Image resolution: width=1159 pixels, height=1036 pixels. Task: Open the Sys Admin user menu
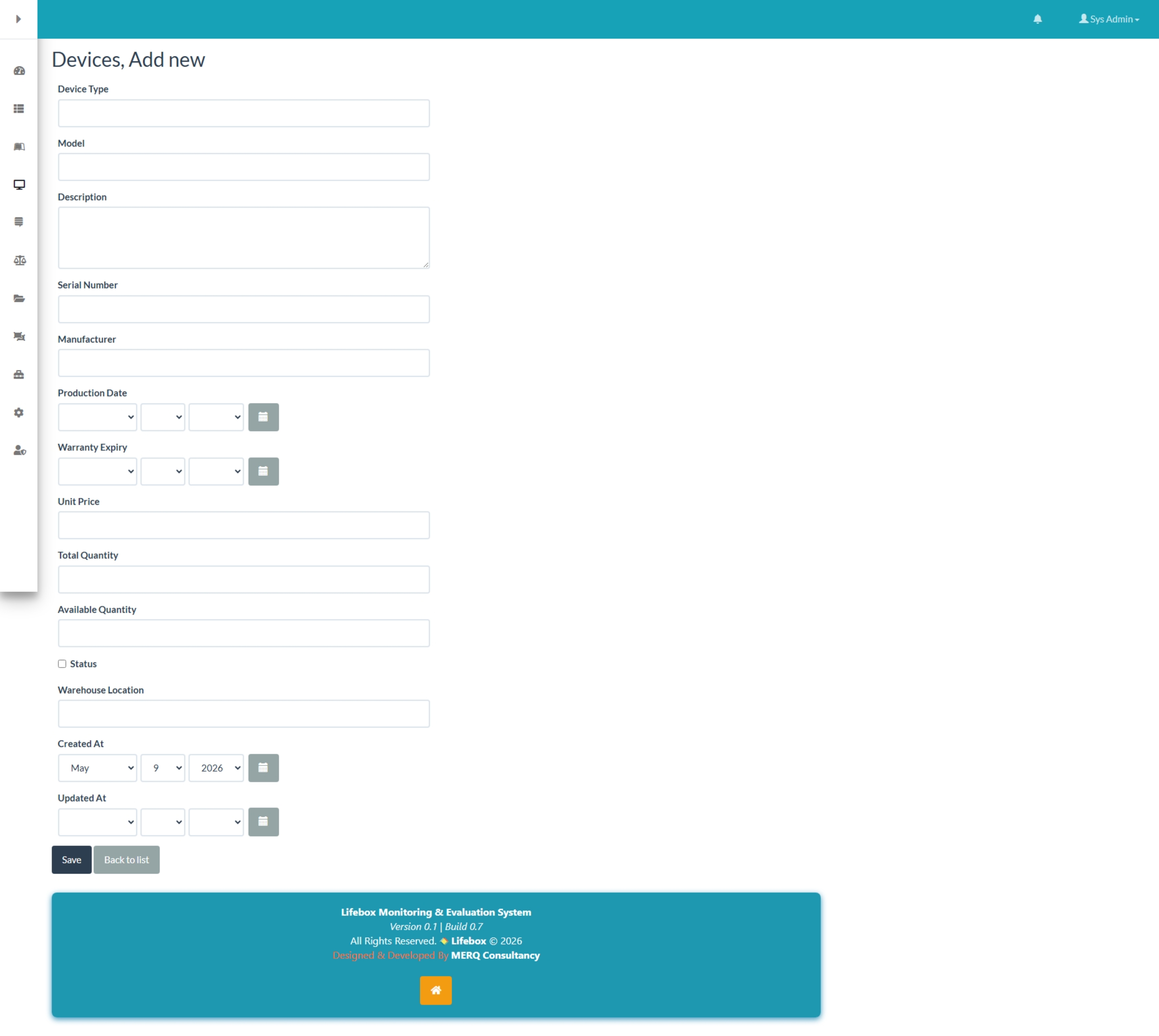pos(1109,19)
